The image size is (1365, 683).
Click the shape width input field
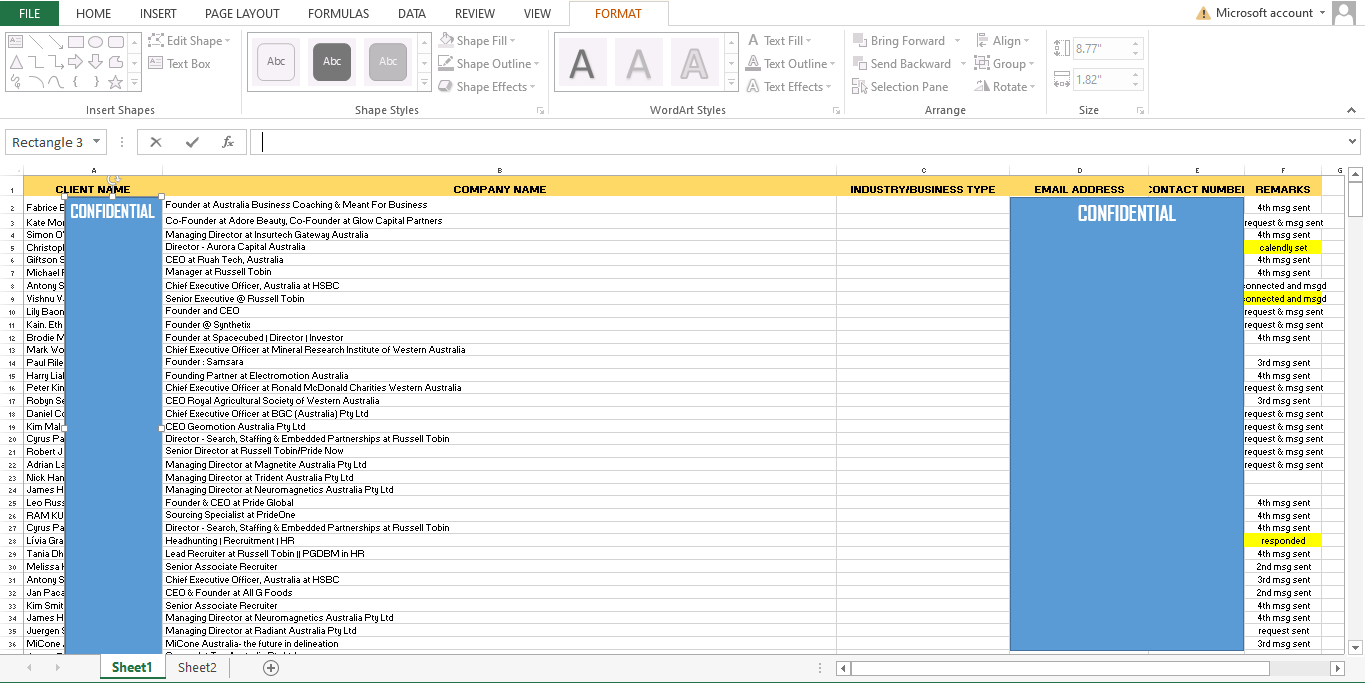tap(1101, 79)
